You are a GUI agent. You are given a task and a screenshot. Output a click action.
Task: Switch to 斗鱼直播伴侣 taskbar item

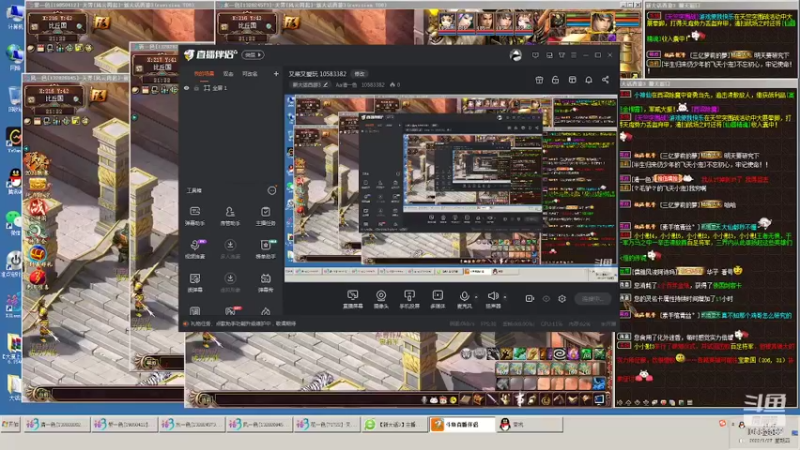pos(462,424)
